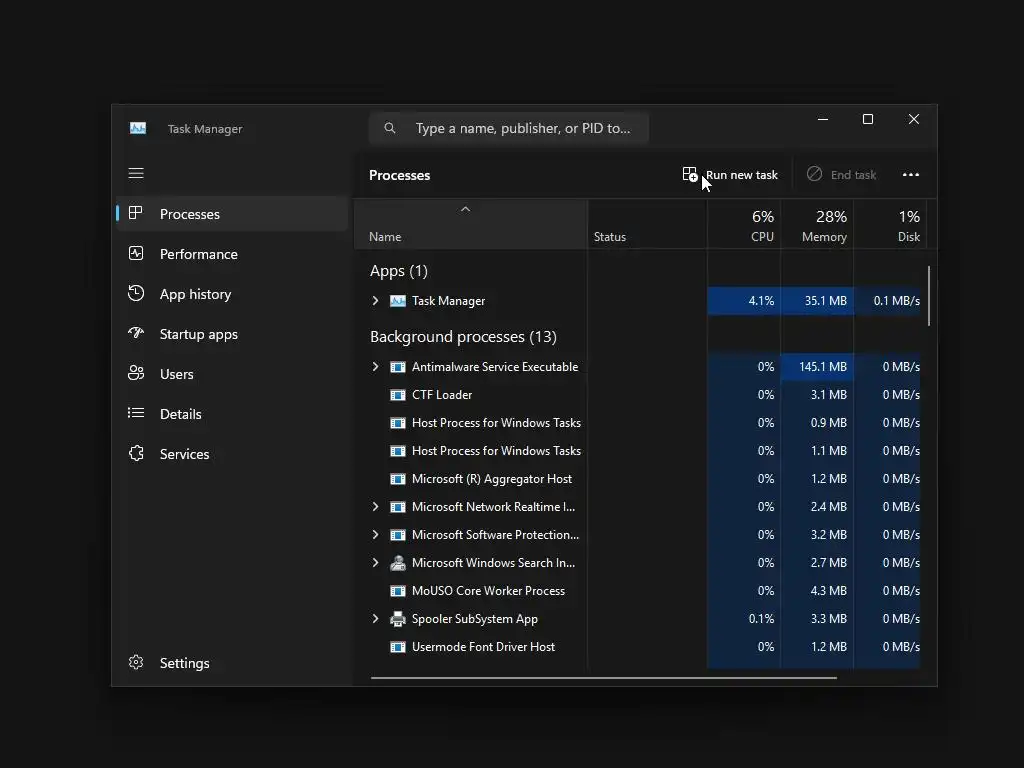
Task: Click the Run new task icon
Action: 690,174
